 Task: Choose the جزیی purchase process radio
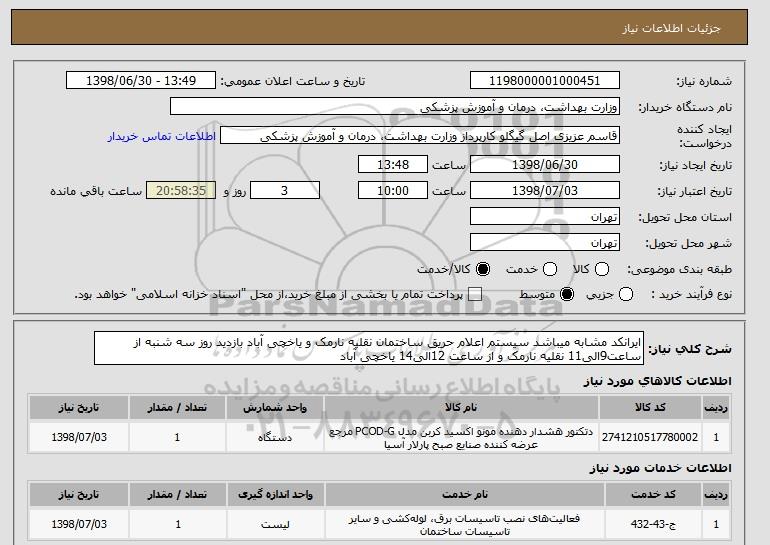click(626, 295)
